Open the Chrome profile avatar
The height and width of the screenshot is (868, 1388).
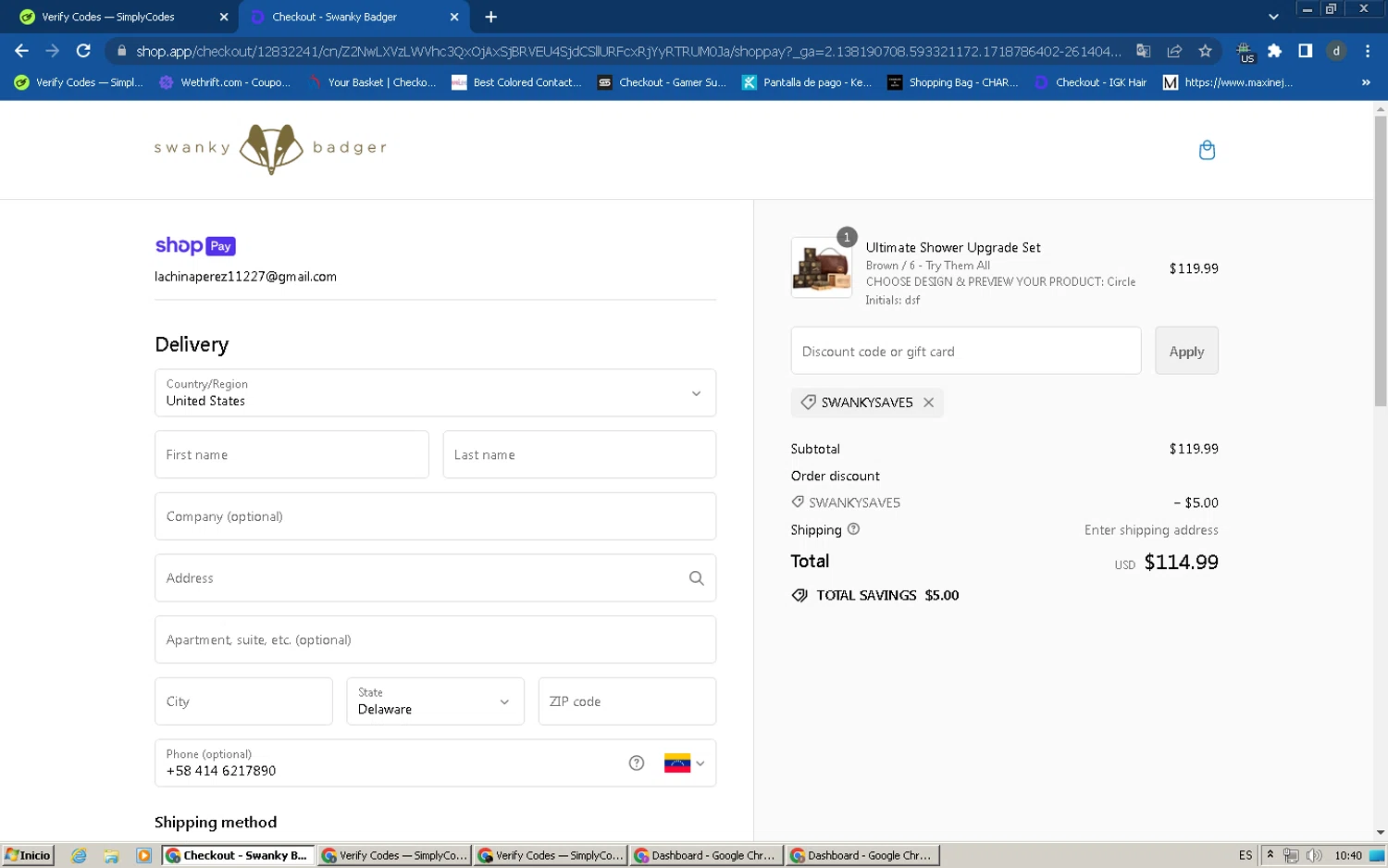pos(1336,51)
